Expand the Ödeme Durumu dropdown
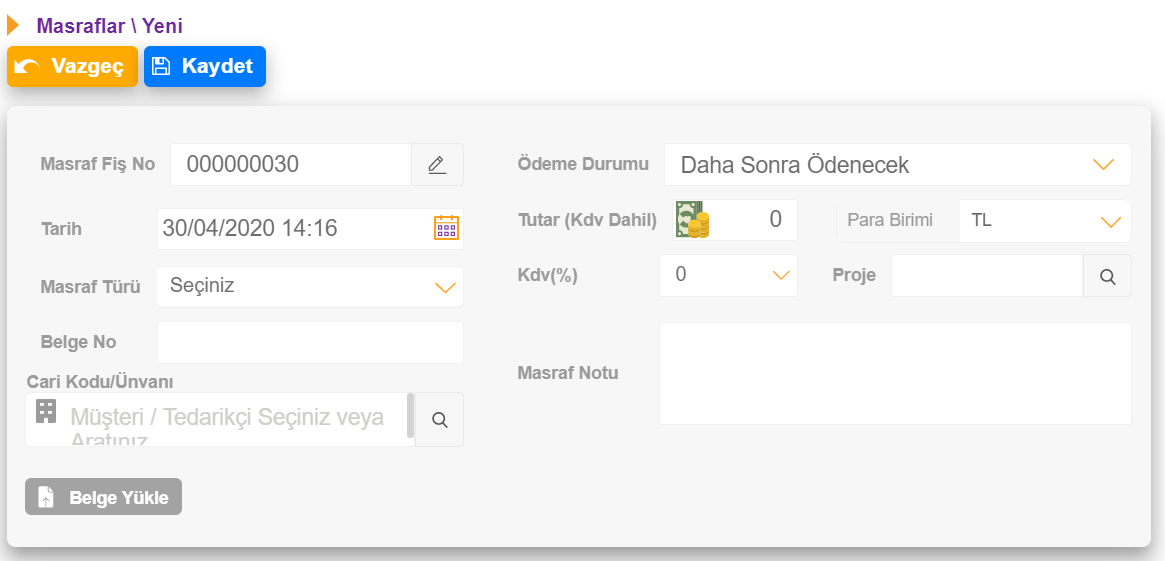 click(898, 164)
